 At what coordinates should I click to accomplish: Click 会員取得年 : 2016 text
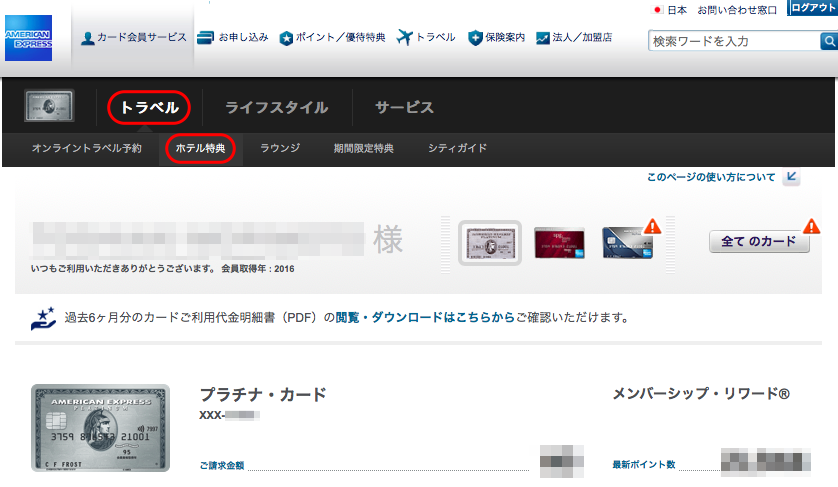click(x=258, y=269)
